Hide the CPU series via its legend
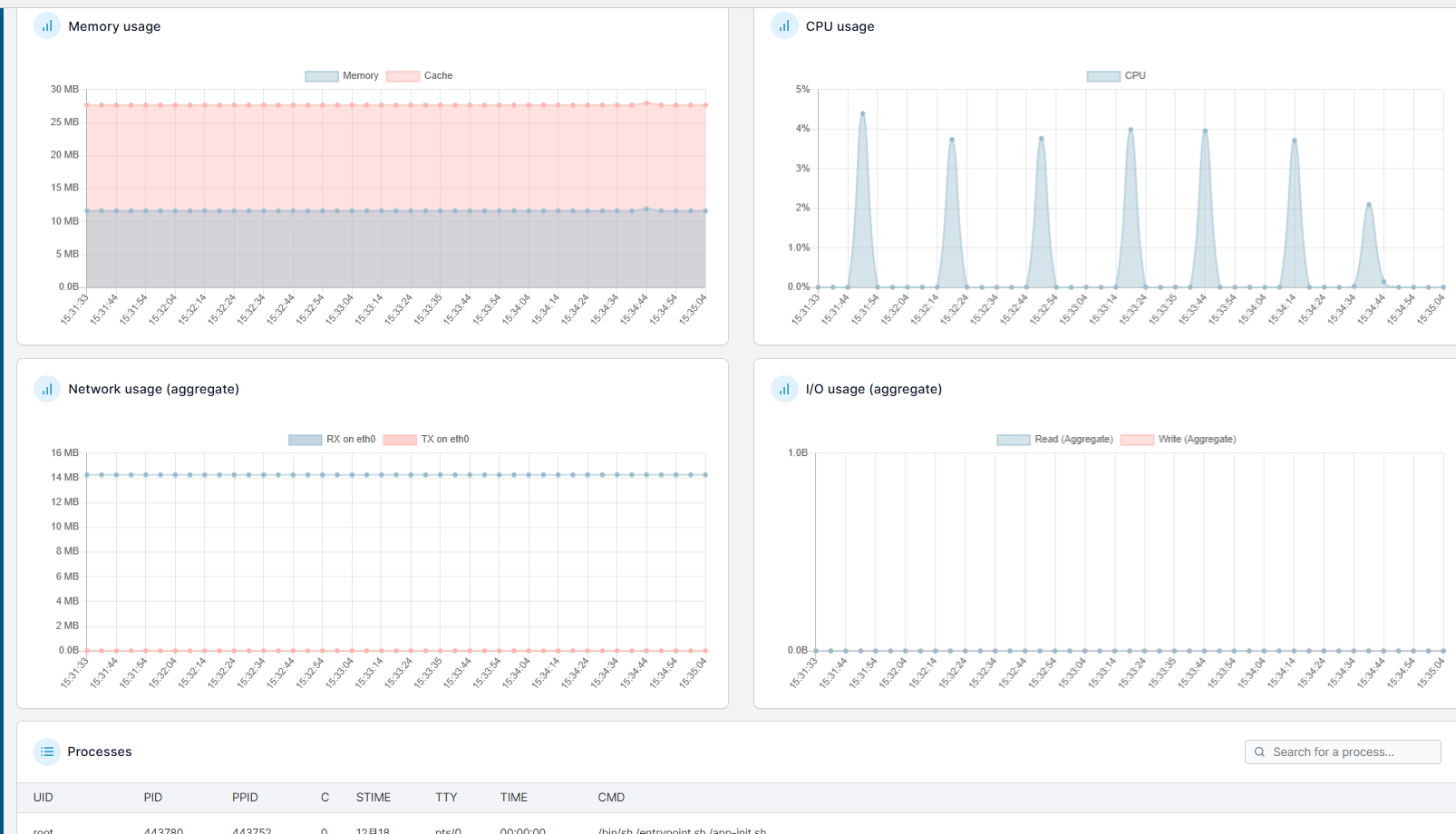The height and width of the screenshot is (834, 1456). point(1116,76)
